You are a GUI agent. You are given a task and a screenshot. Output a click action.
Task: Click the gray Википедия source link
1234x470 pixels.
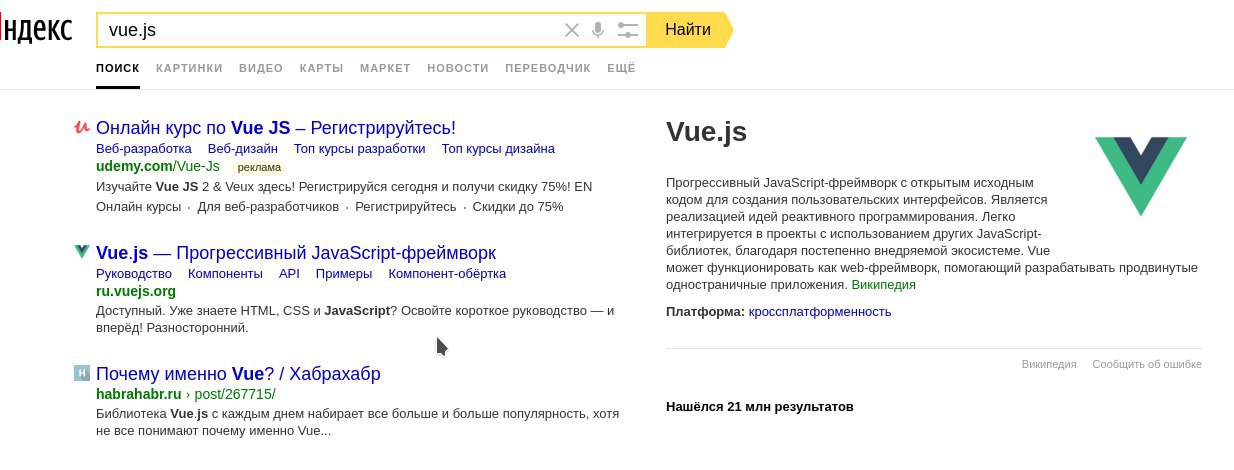click(1049, 365)
